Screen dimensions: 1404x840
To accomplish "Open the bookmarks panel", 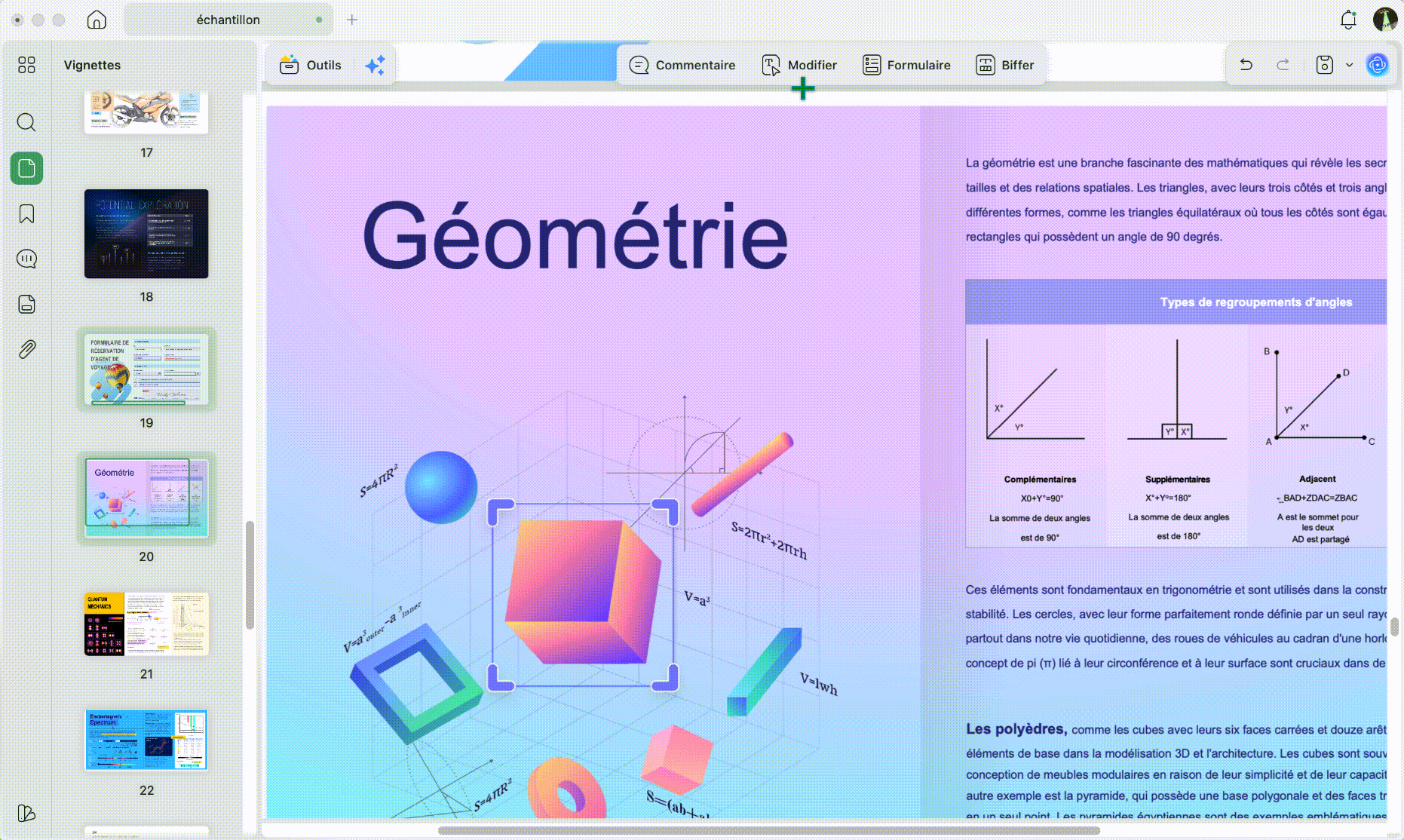I will (x=26, y=214).
